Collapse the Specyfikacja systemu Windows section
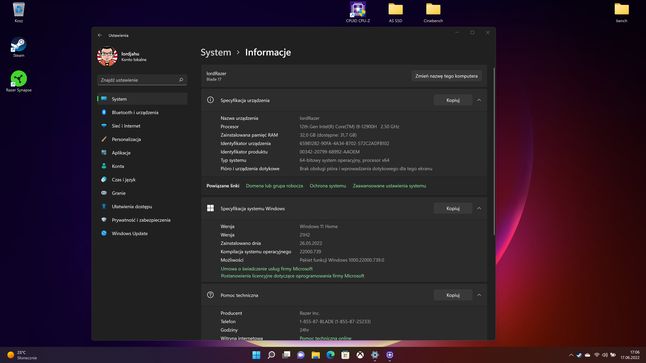646x363 pixels. pyautogui.click(x=479, y=208)
